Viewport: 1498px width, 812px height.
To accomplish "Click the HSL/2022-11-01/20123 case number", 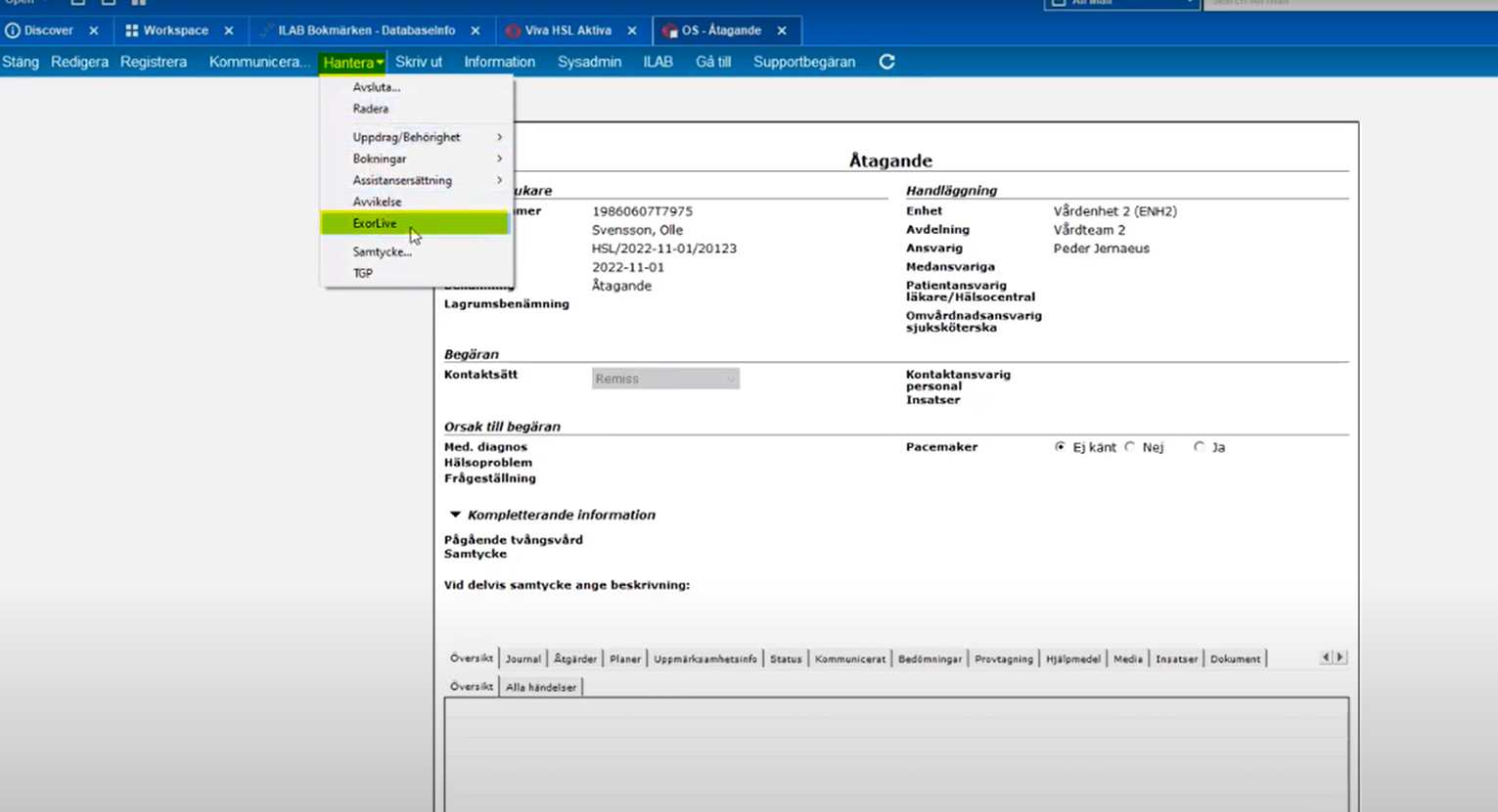I will (x=664, y=248).
